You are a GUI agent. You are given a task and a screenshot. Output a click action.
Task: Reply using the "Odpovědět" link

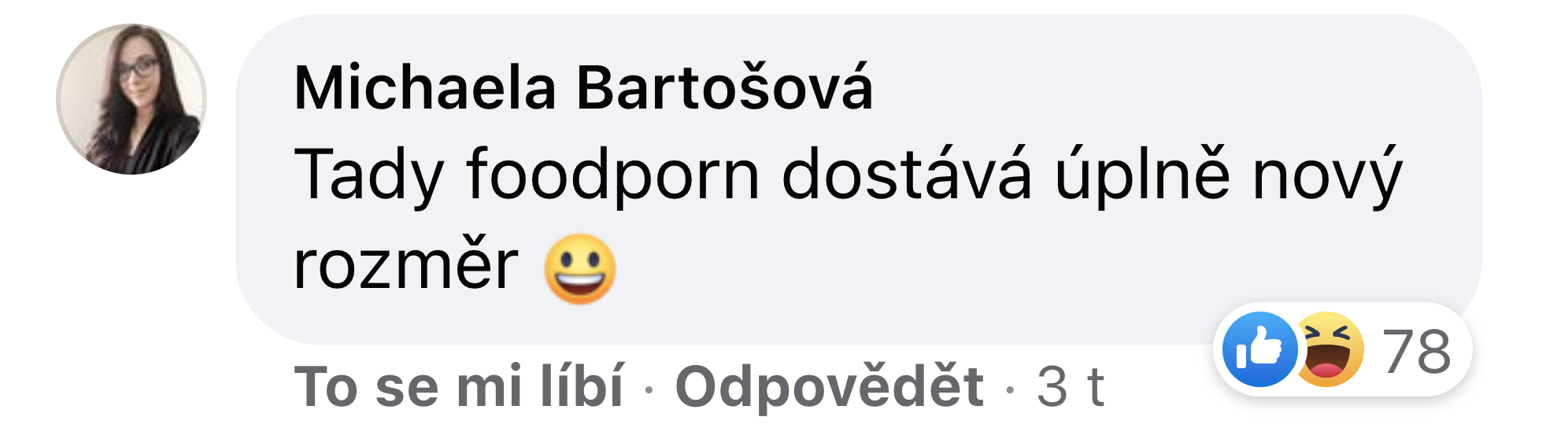point(830,386)
